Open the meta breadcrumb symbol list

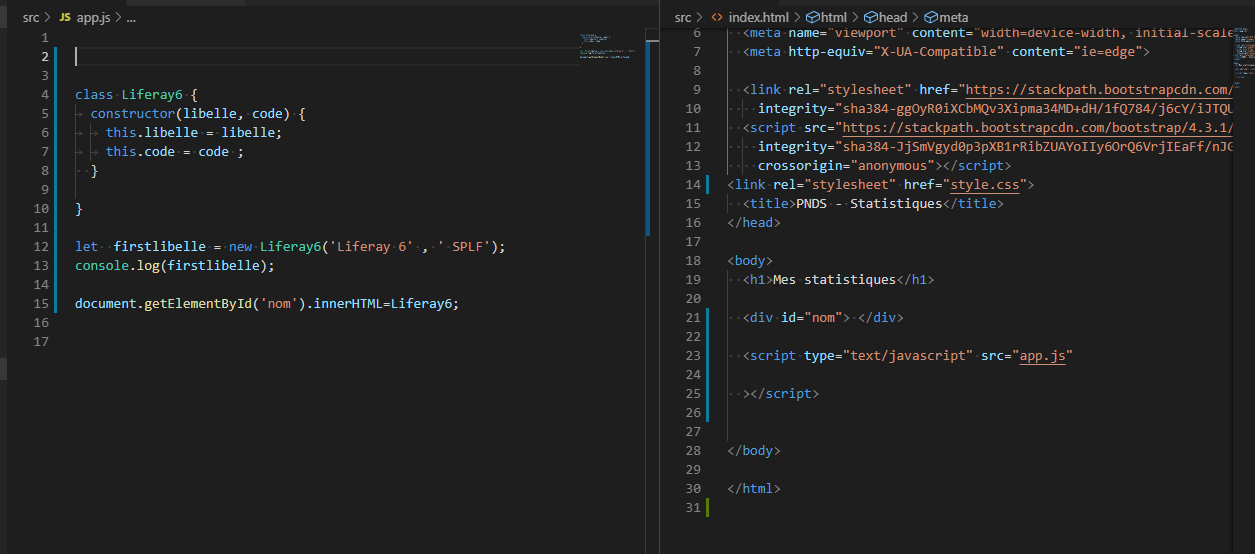[954, 17]
